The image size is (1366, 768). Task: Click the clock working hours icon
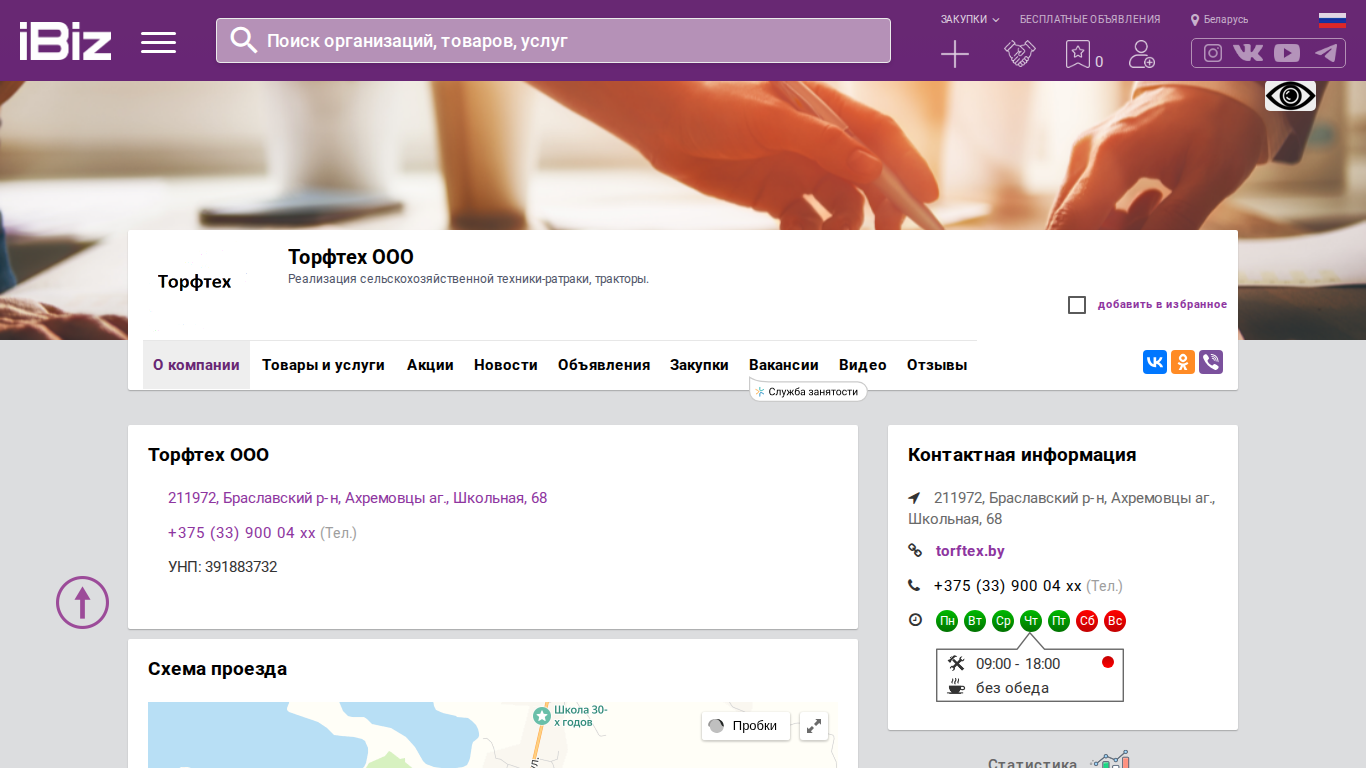click(x=915, y=620)
